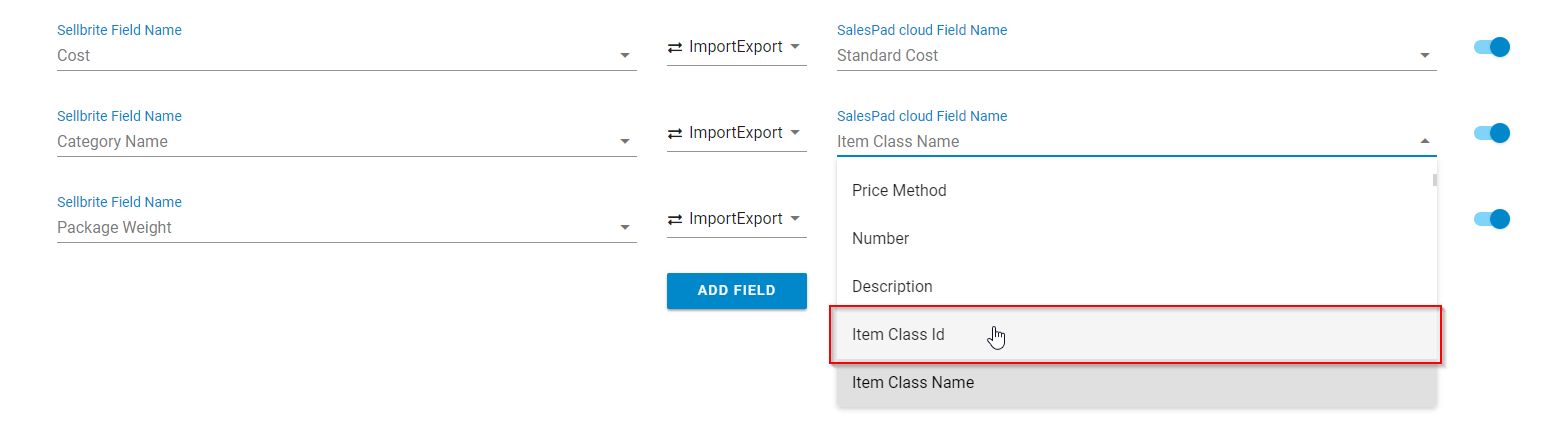Image resolution: width=1553 pixels, height=445 pixels.
Task: Click the swap arrows icon in Category Name row
Action: point(675,133)
